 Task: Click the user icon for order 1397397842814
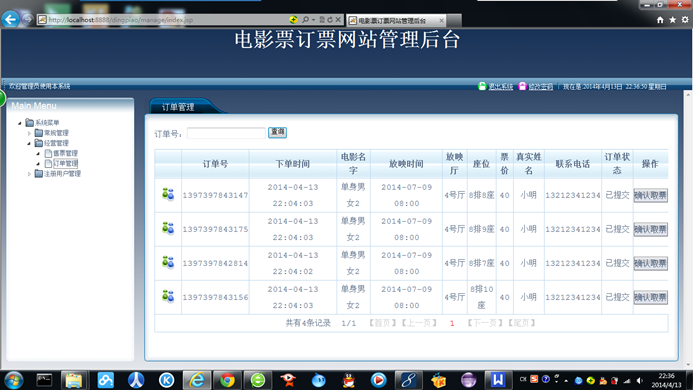(168, 263)
